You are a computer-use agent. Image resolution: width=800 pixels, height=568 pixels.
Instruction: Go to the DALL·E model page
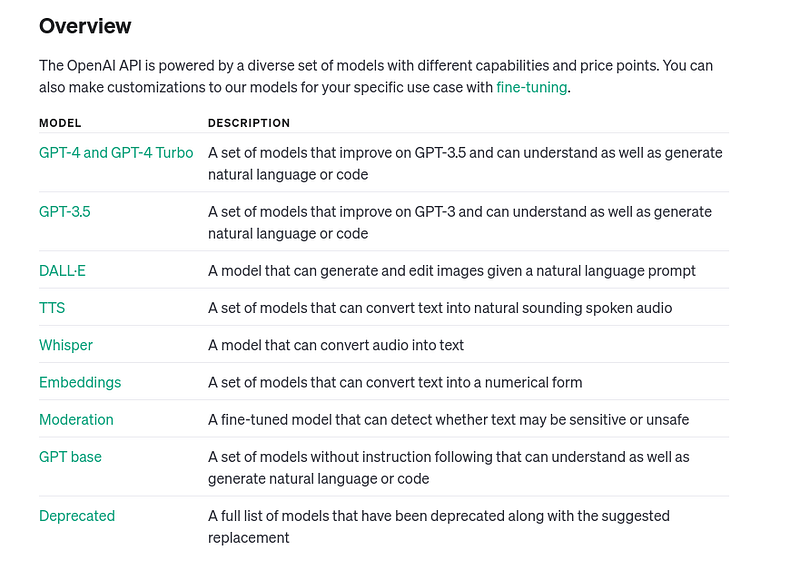(62, 270)
